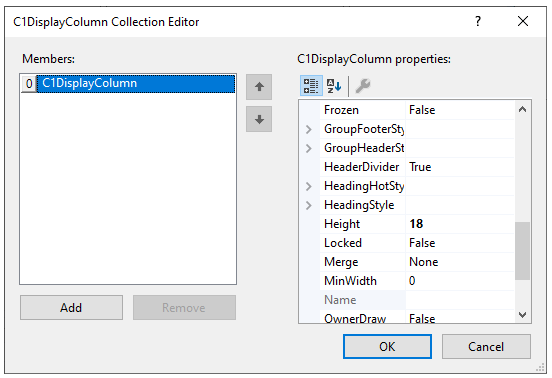Expand the HeadingHotStyle property
The width and height of the screenshot is (552, 378).
(x=309, y=186)
